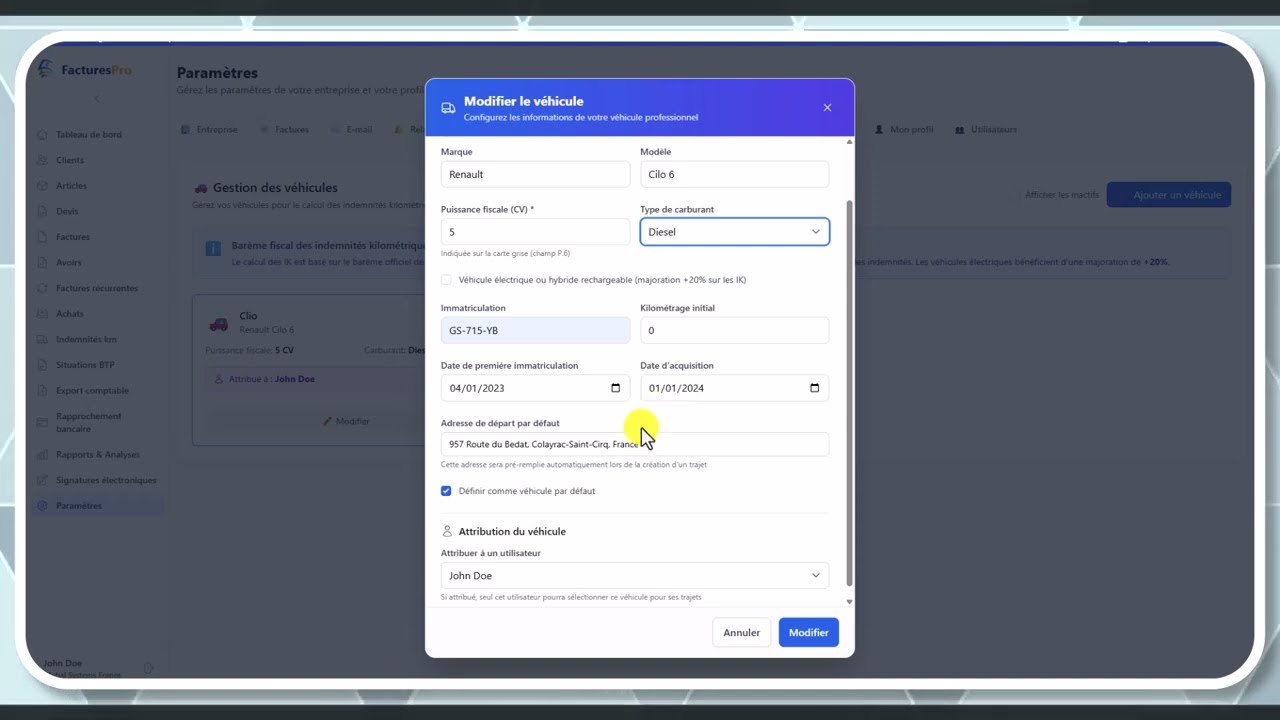Screen dimensions: 1280x720
Task: Open John Doe user menu in sidebar footer
Action: point(93,667)
